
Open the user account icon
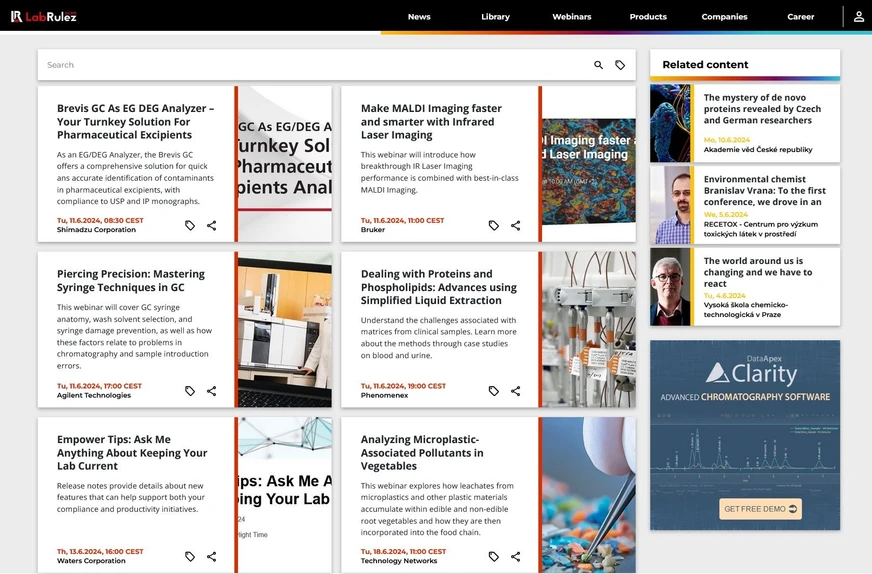click(x=859, y=17)
